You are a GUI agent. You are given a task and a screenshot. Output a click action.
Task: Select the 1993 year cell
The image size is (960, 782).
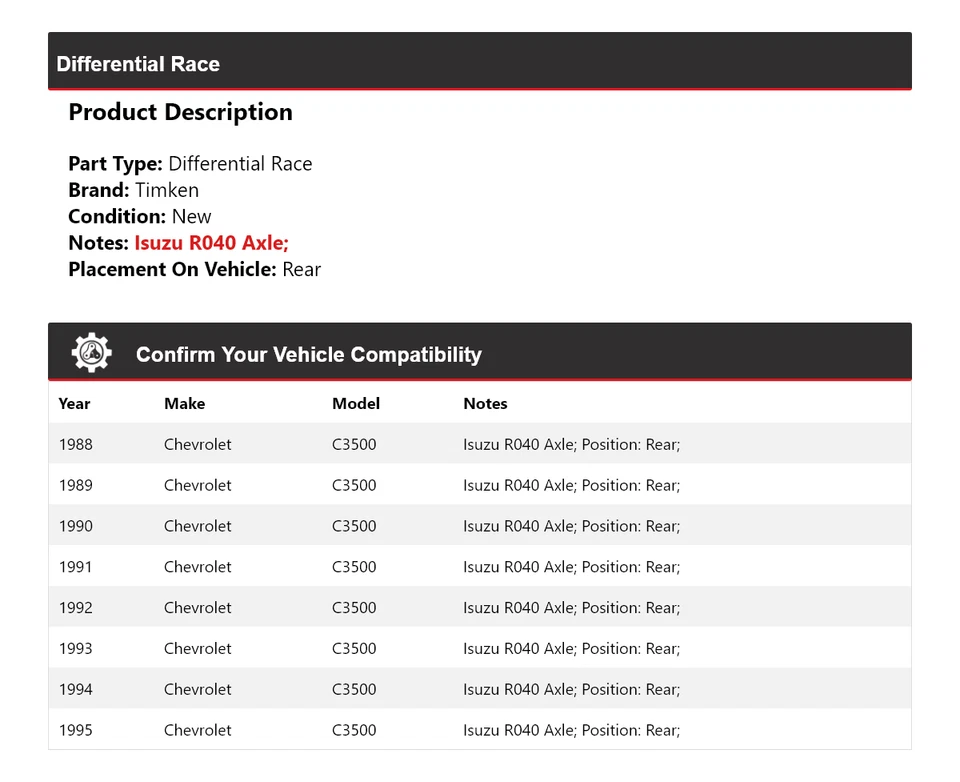click(75, 649)
